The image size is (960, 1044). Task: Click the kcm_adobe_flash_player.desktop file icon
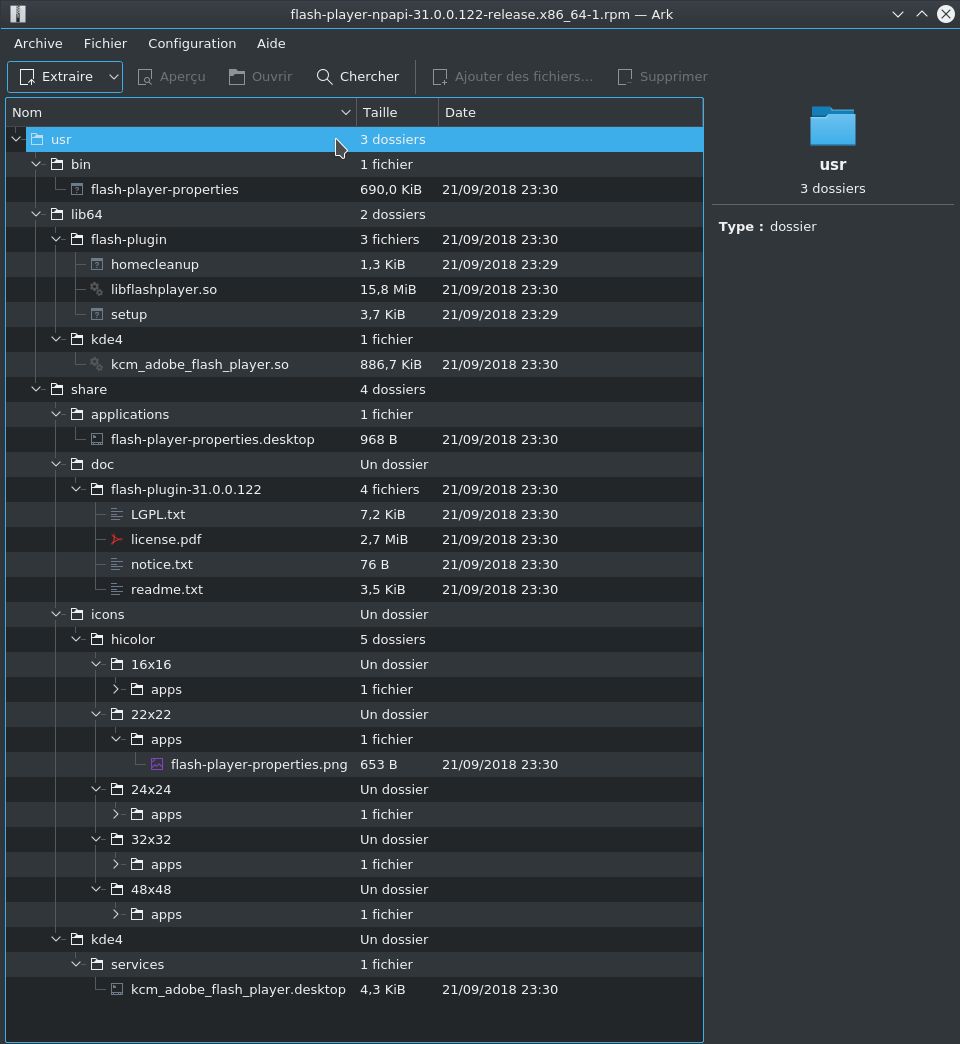coord(117,989)
